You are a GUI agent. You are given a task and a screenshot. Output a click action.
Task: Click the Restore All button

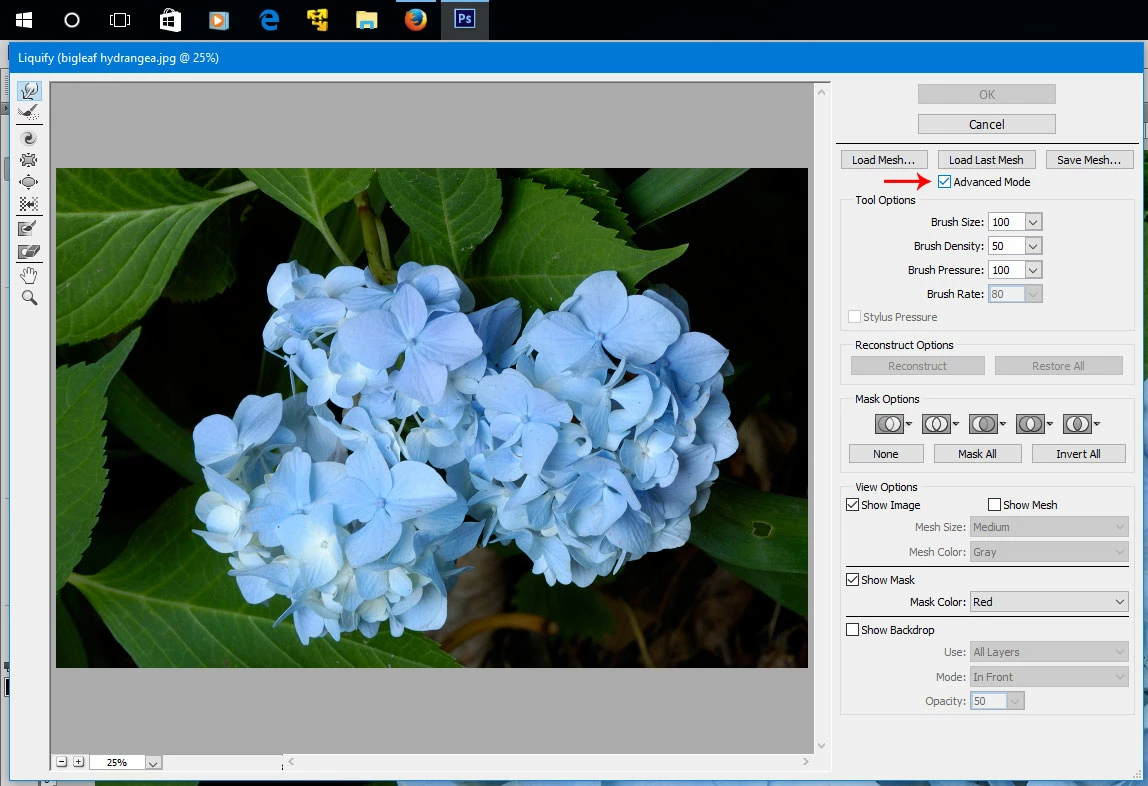[1058, 366]
